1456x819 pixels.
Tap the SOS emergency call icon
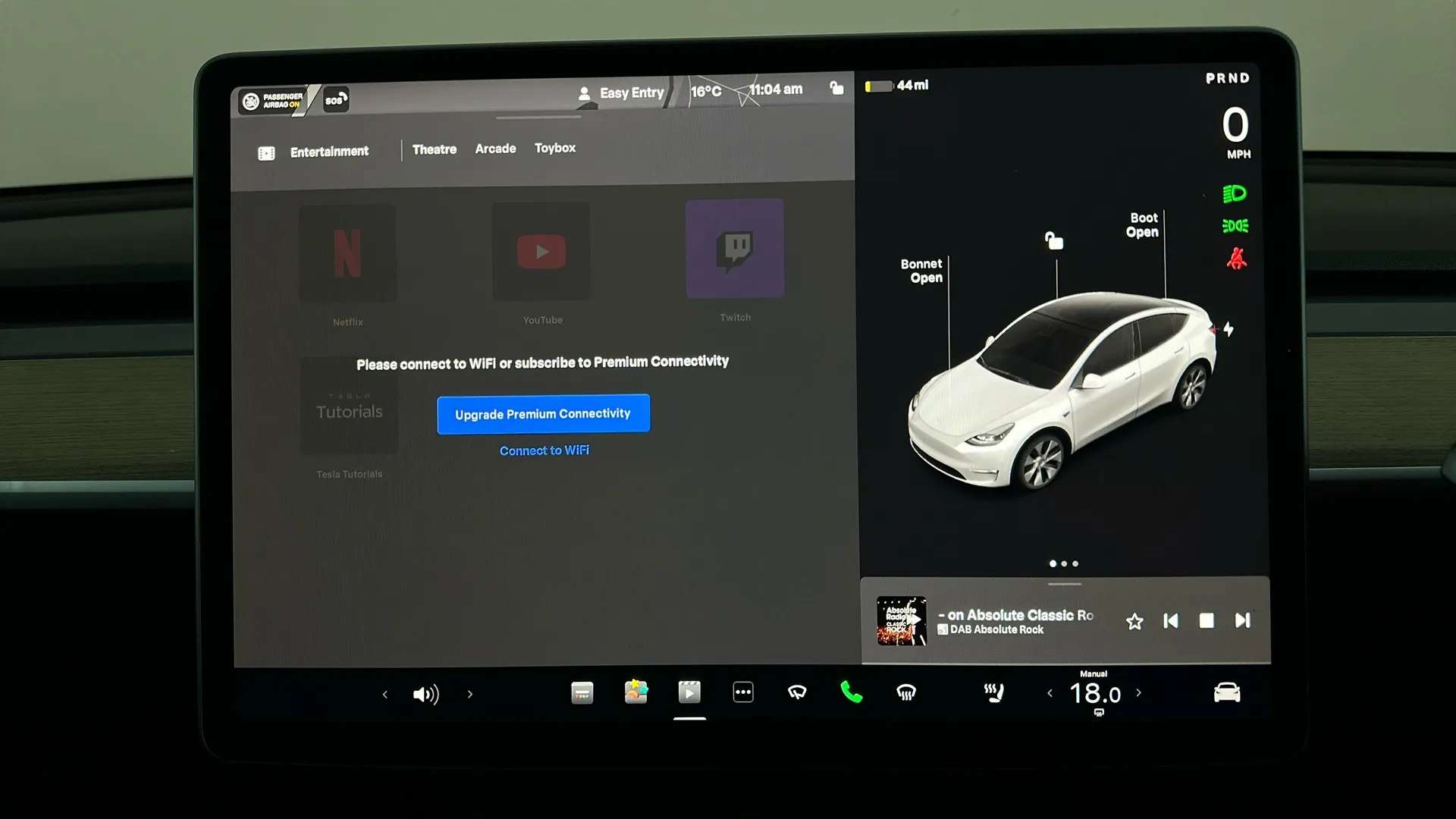coord(336,99)
